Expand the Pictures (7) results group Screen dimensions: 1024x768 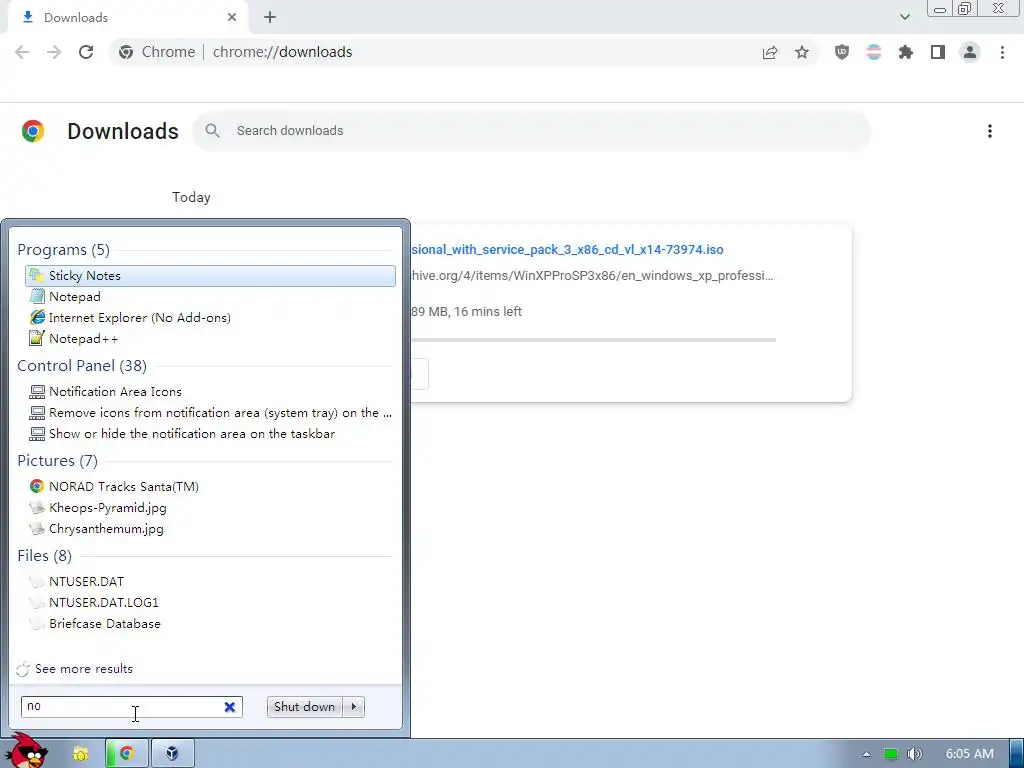[x=57, y=460]
